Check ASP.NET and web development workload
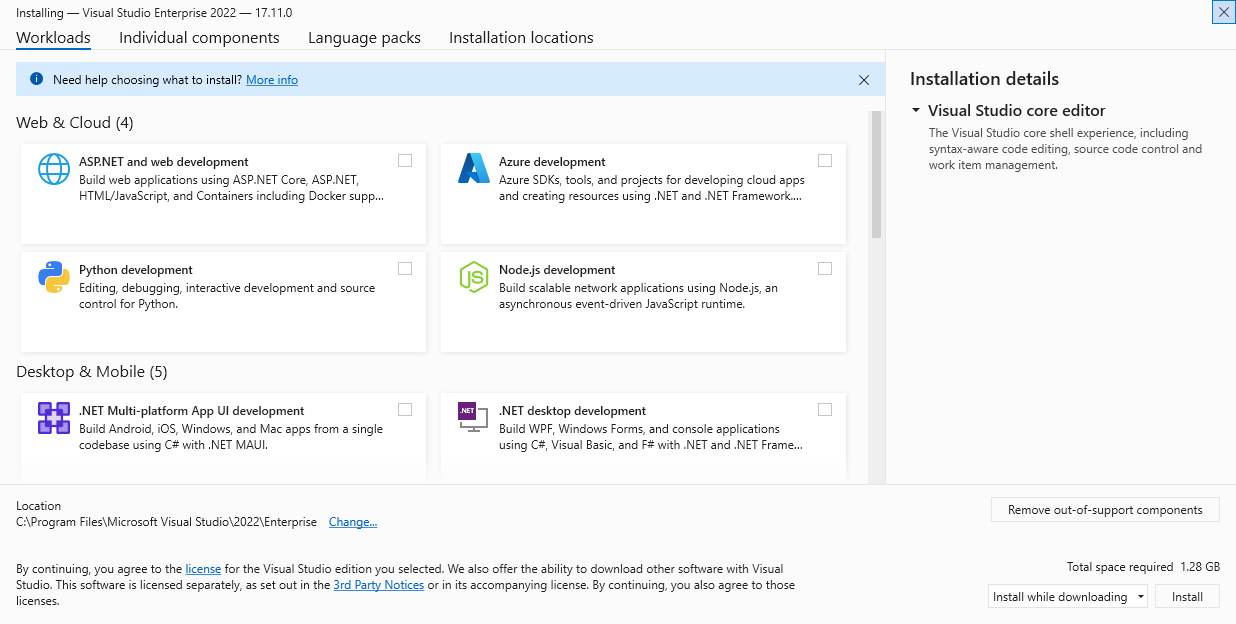1236x624 pixels. click(405, 160)
